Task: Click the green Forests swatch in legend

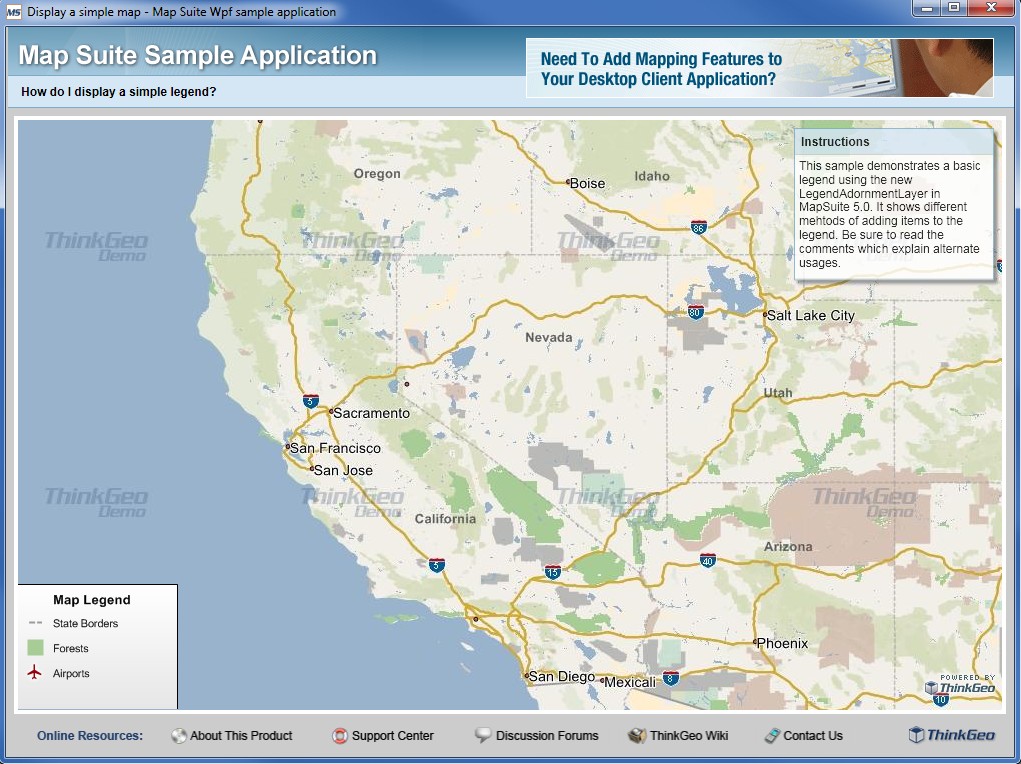Action: click(x=36, y=648)
